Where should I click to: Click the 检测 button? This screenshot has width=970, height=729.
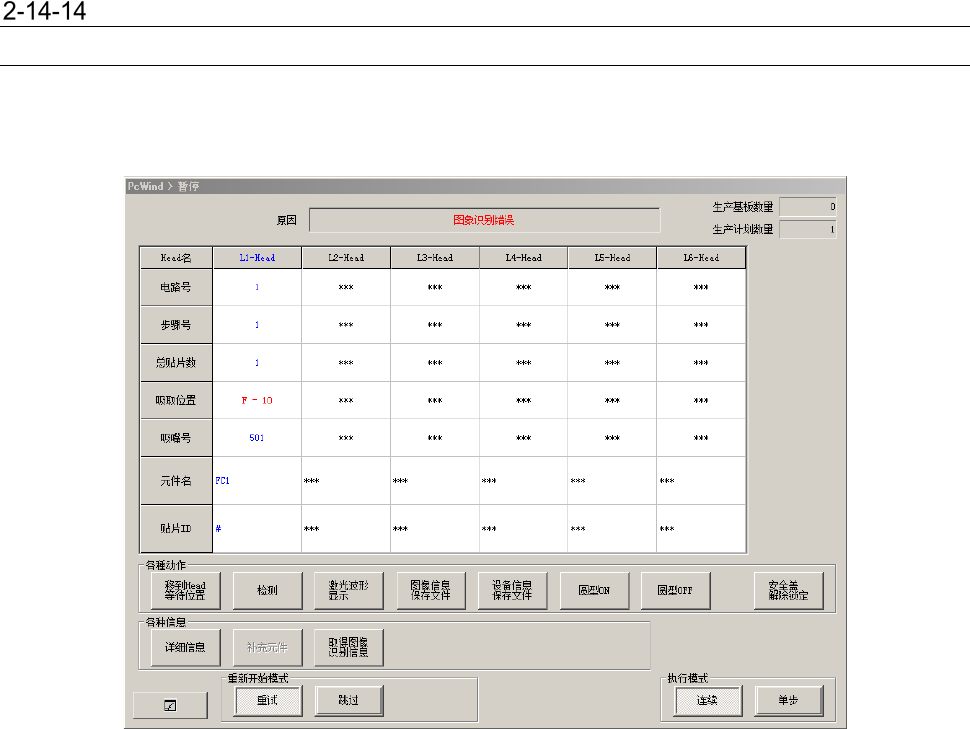tap(267, 590)
